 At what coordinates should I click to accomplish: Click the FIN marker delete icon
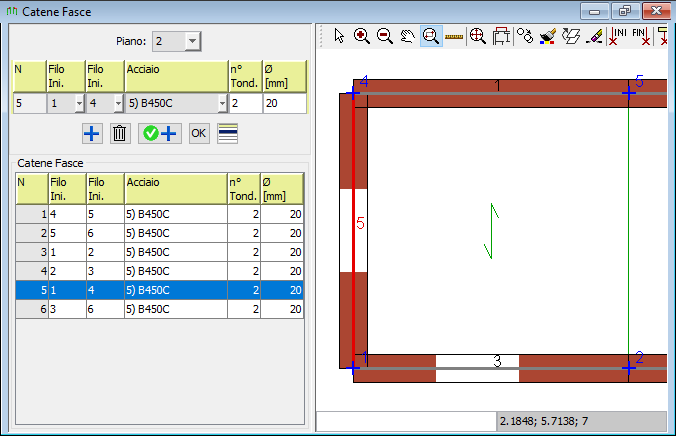643,36
